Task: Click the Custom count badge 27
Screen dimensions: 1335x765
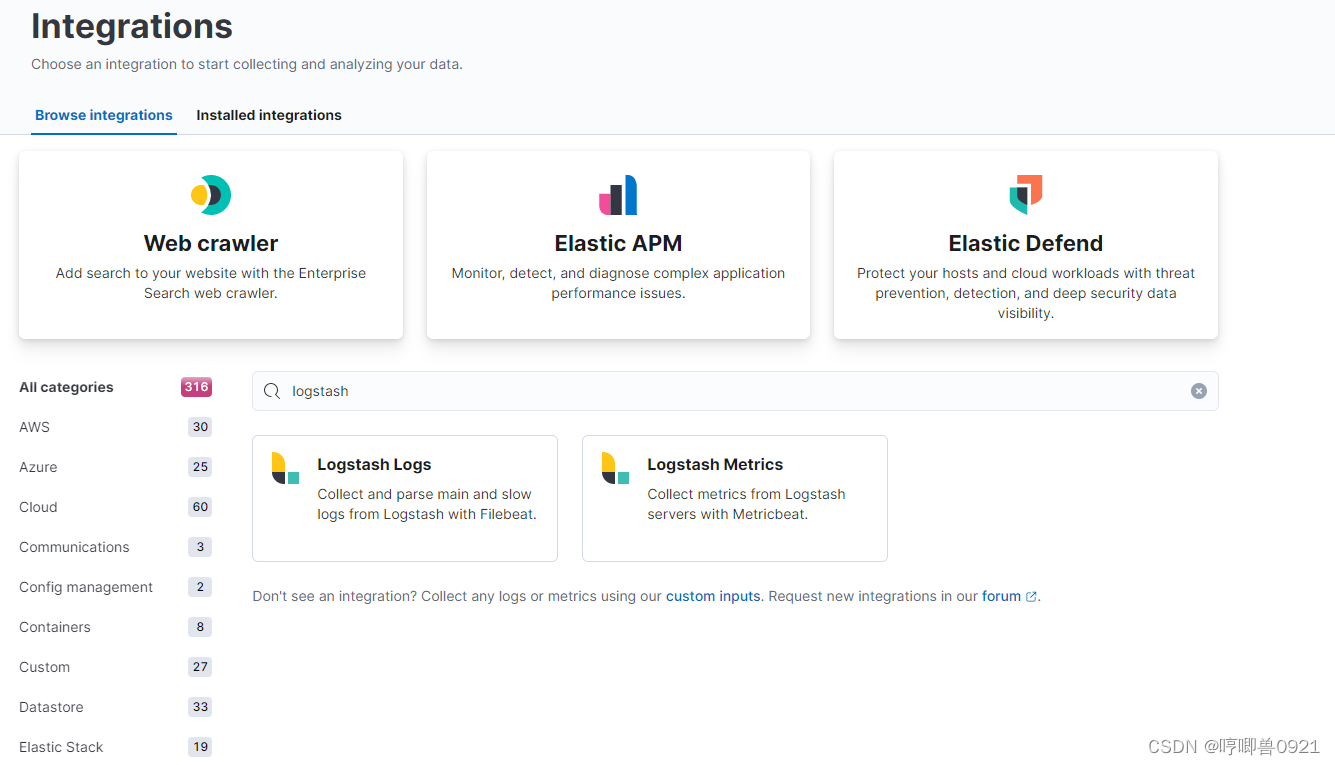Action: click(200, 667)
